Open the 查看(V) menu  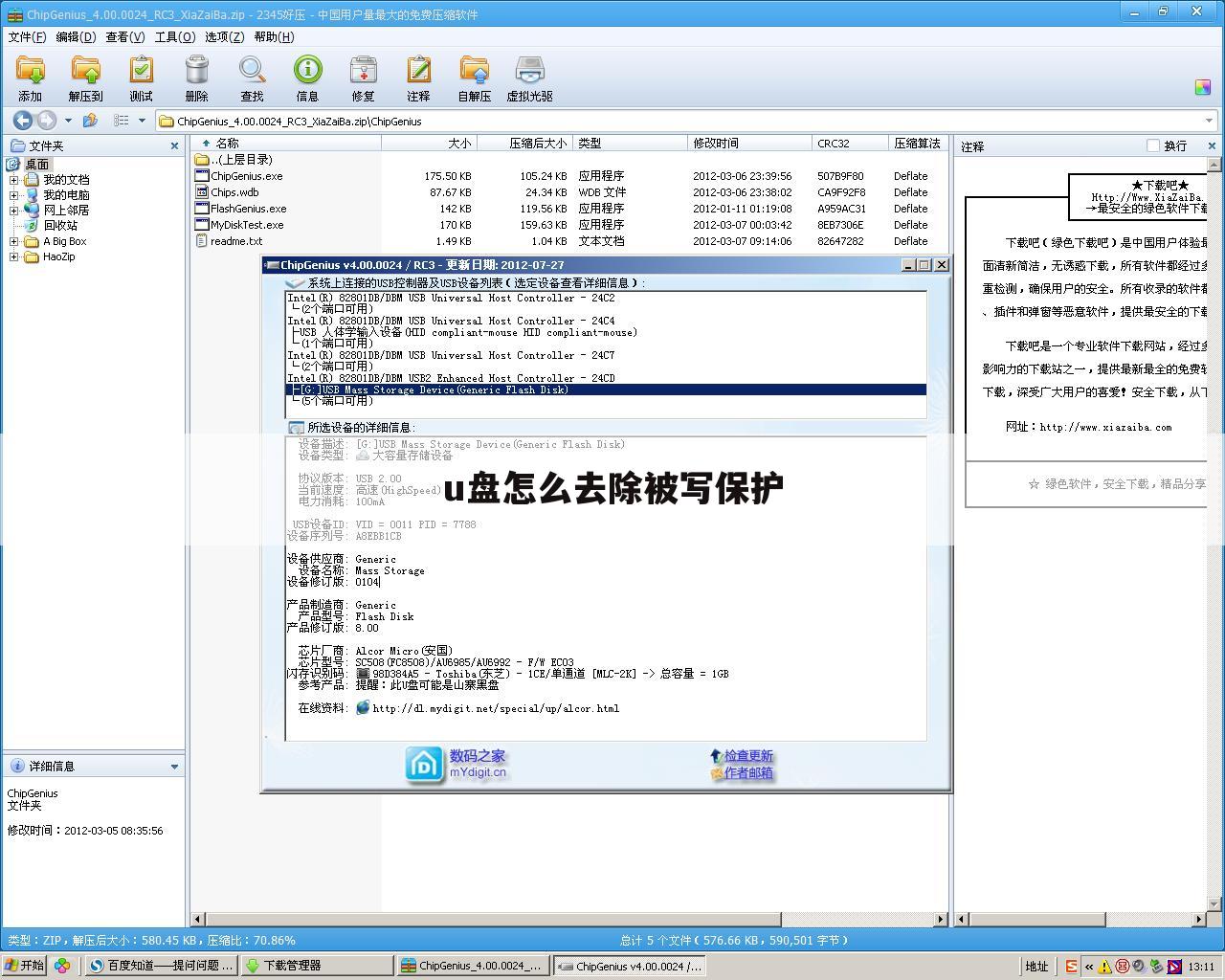click(124, 36)
